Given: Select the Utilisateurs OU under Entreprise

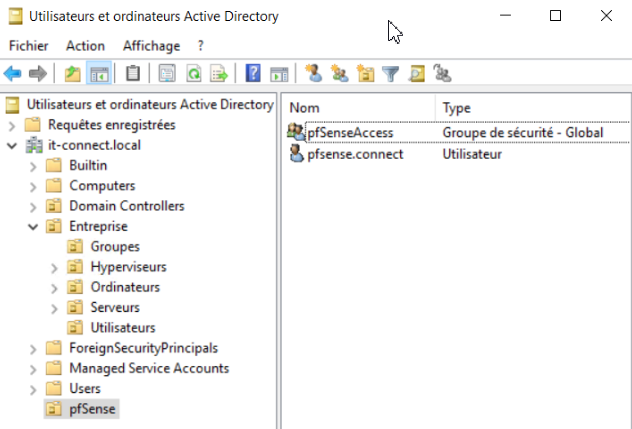Looking at the screenshot, I should [x=123, y=328].
